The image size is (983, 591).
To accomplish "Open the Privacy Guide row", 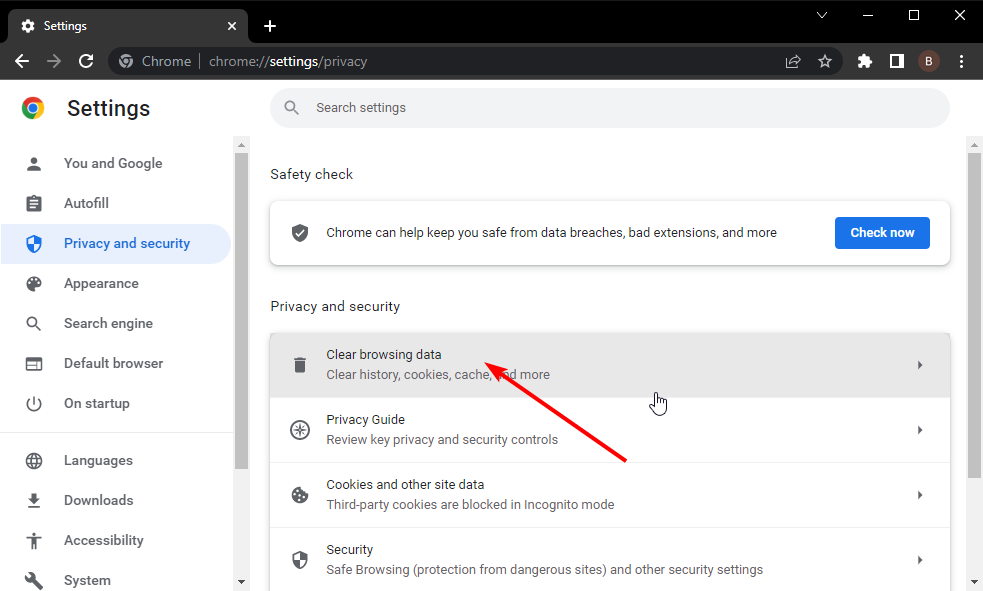I will 610,430.
